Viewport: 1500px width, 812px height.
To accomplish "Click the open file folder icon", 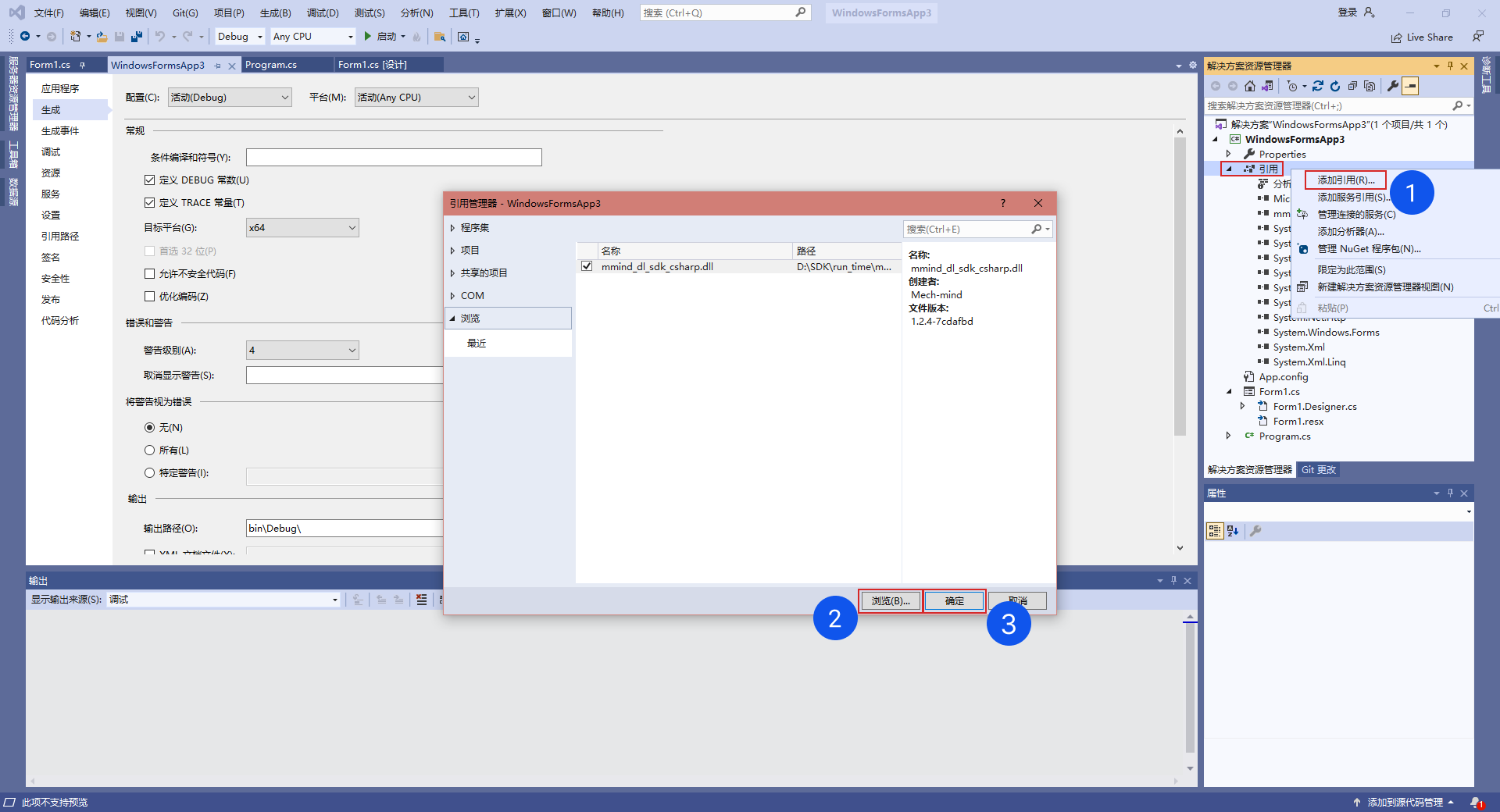I will pos(102,37).
